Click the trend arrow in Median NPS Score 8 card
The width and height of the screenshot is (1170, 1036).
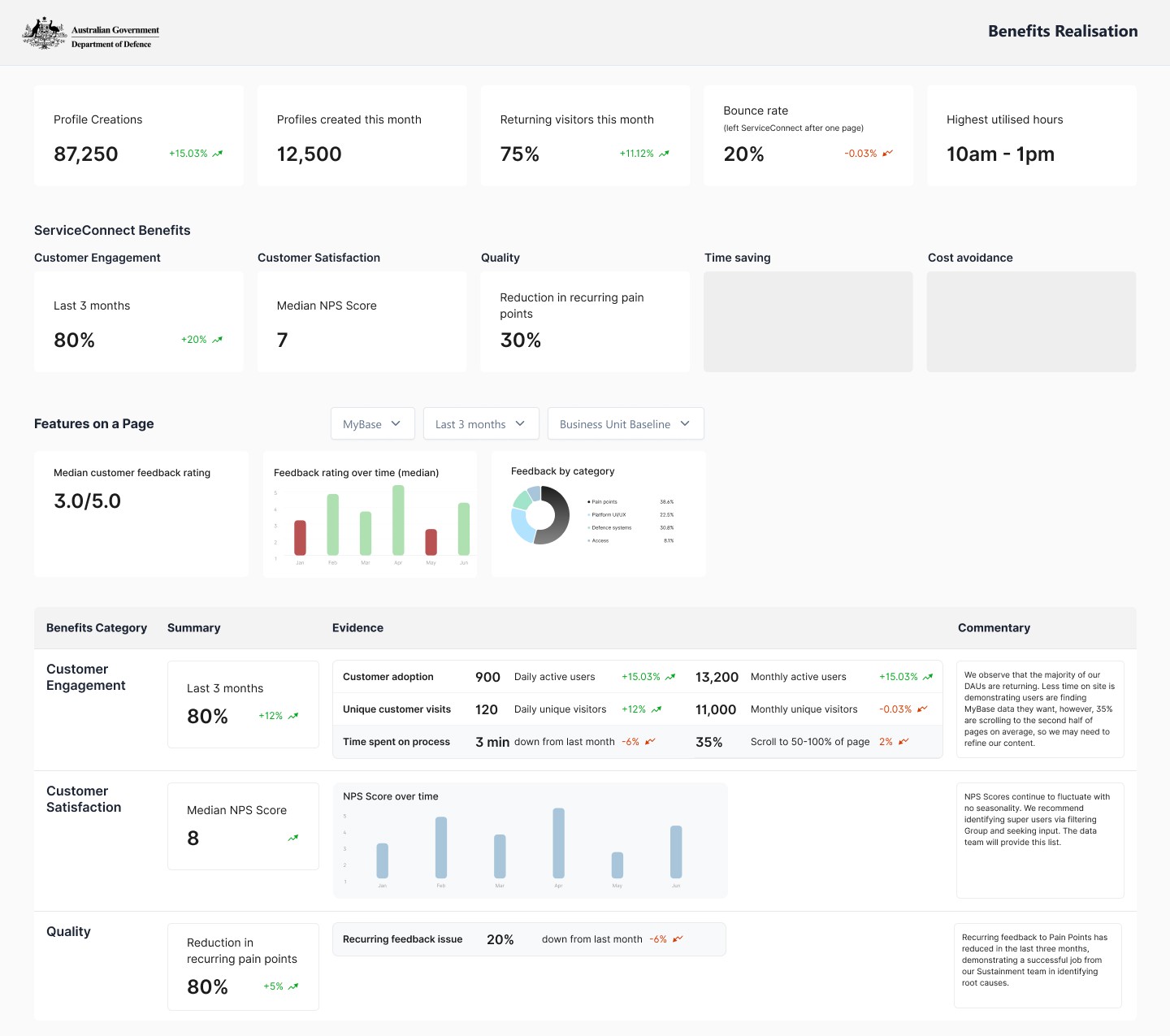coord(293,838)
